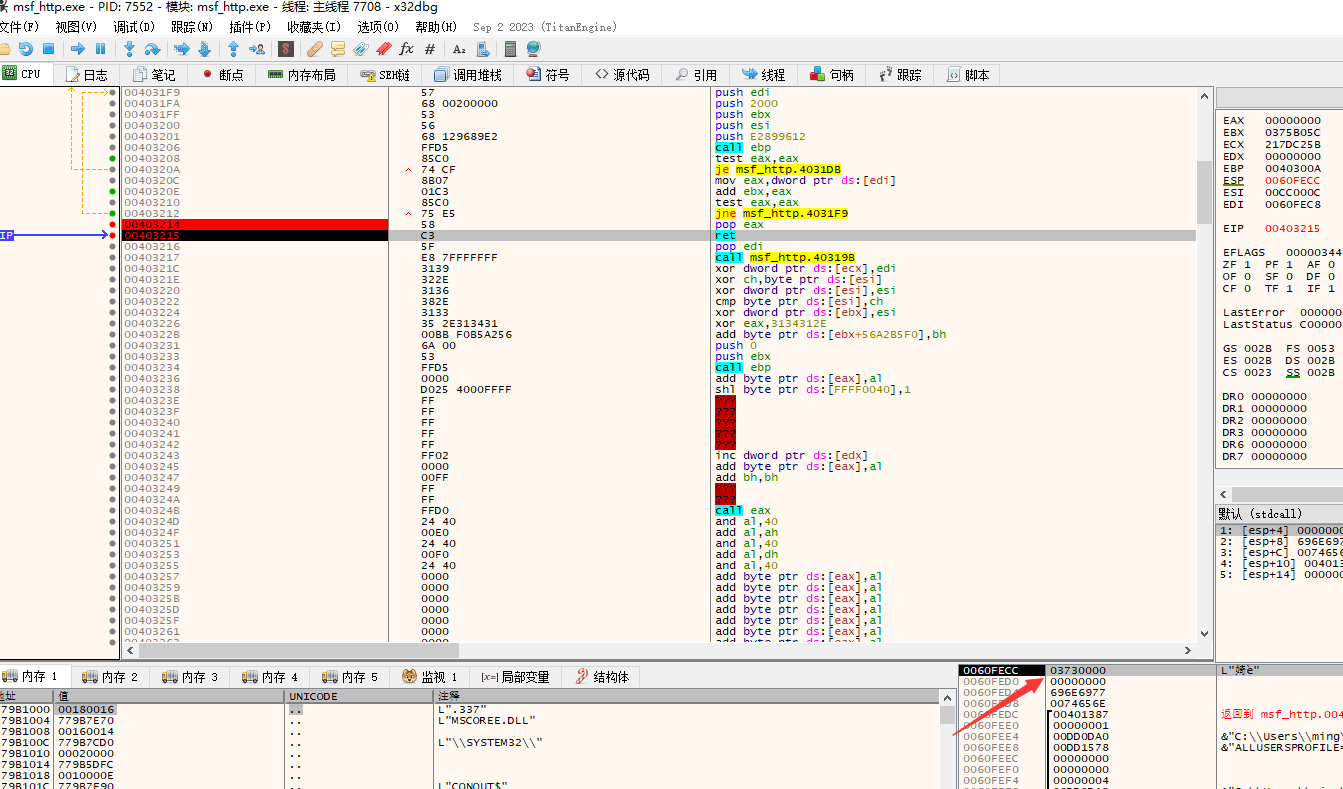The image size is (1343, 789).
Task: Click the Stop (blue square) toolbar icon
Action: [49, 48]
